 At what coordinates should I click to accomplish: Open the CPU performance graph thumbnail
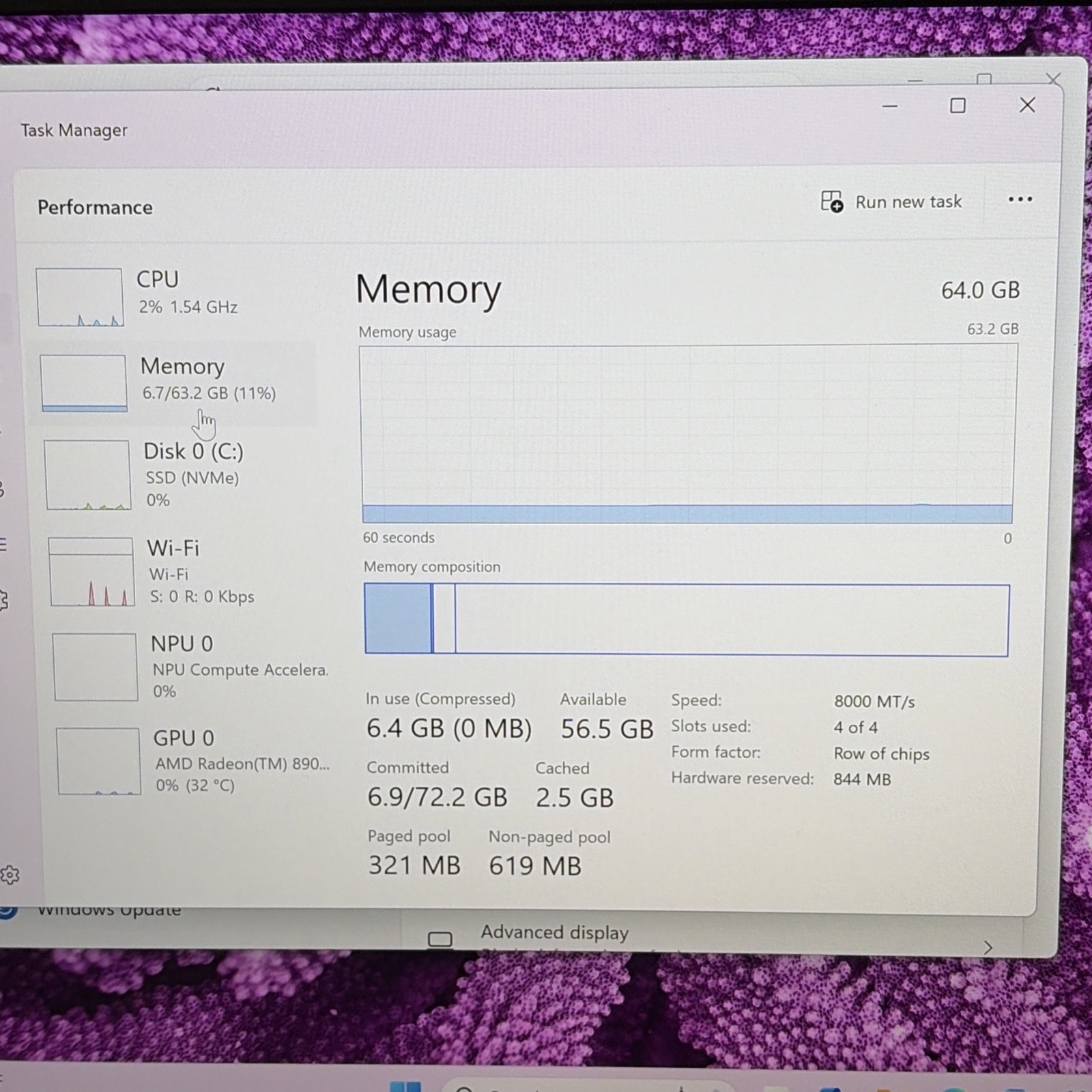point(80,297)
